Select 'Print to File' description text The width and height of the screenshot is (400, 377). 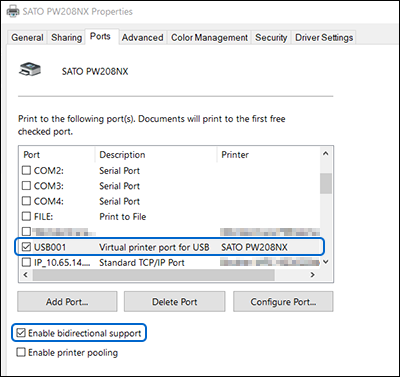coord(123,216)
